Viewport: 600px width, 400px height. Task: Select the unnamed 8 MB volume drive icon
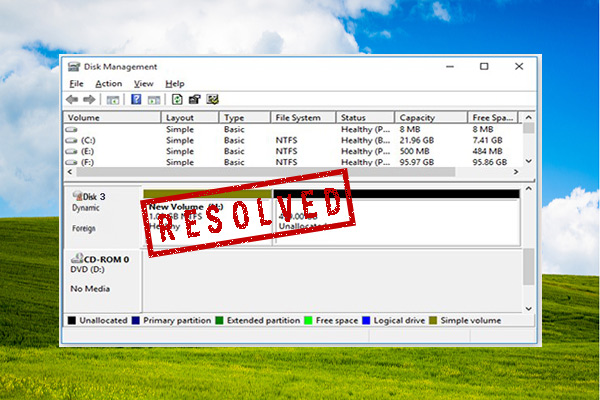click(72, 129)
